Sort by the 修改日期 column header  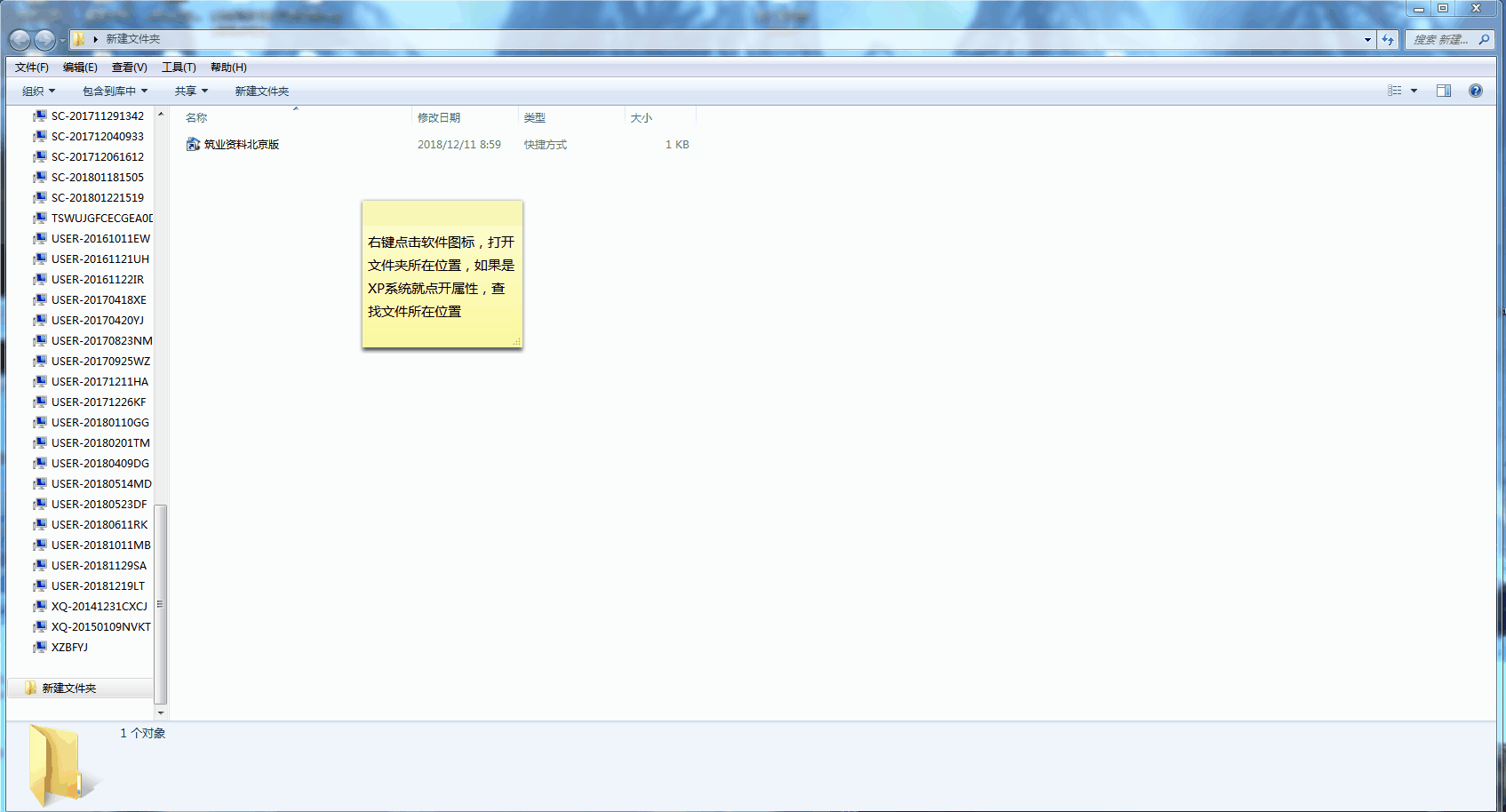pos(439,118)
